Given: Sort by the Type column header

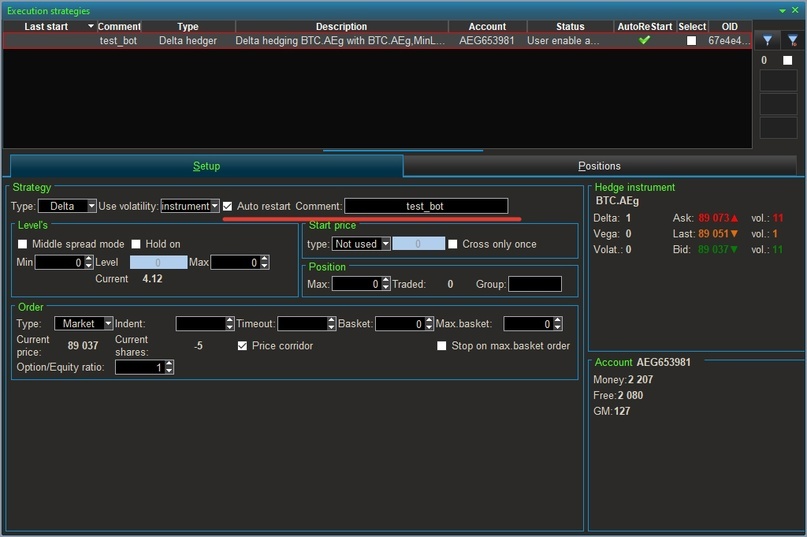Looking at the screenshot, I should (188, 26).
